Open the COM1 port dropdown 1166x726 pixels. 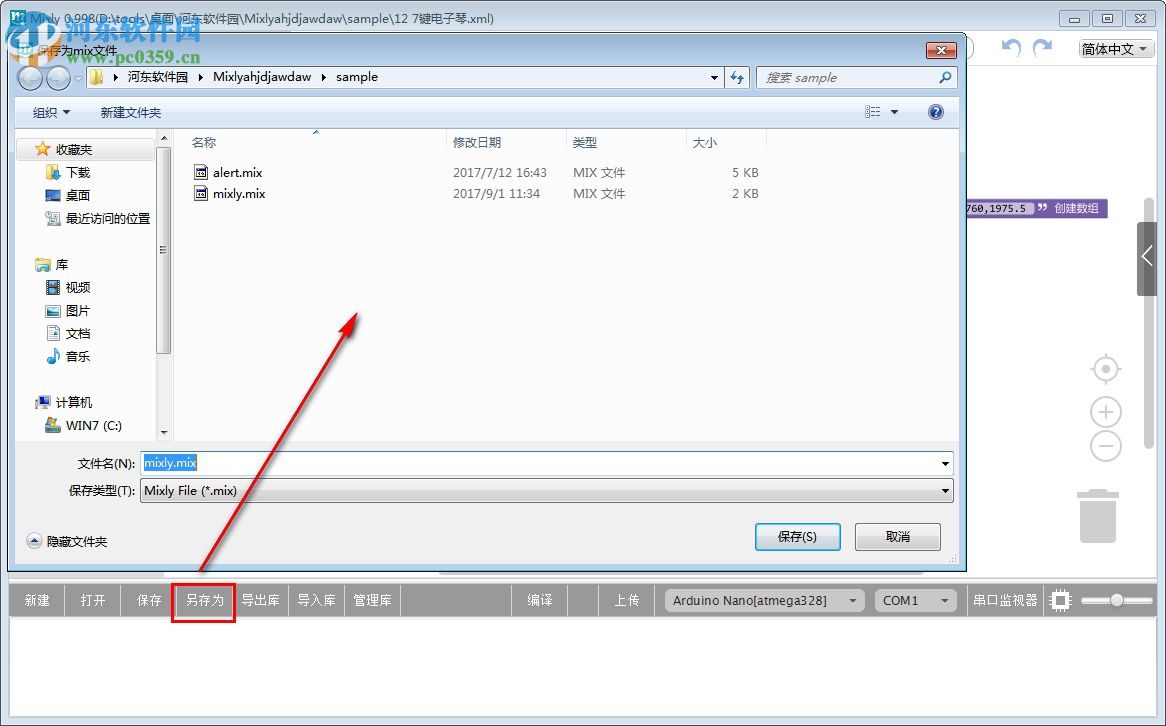915,600
